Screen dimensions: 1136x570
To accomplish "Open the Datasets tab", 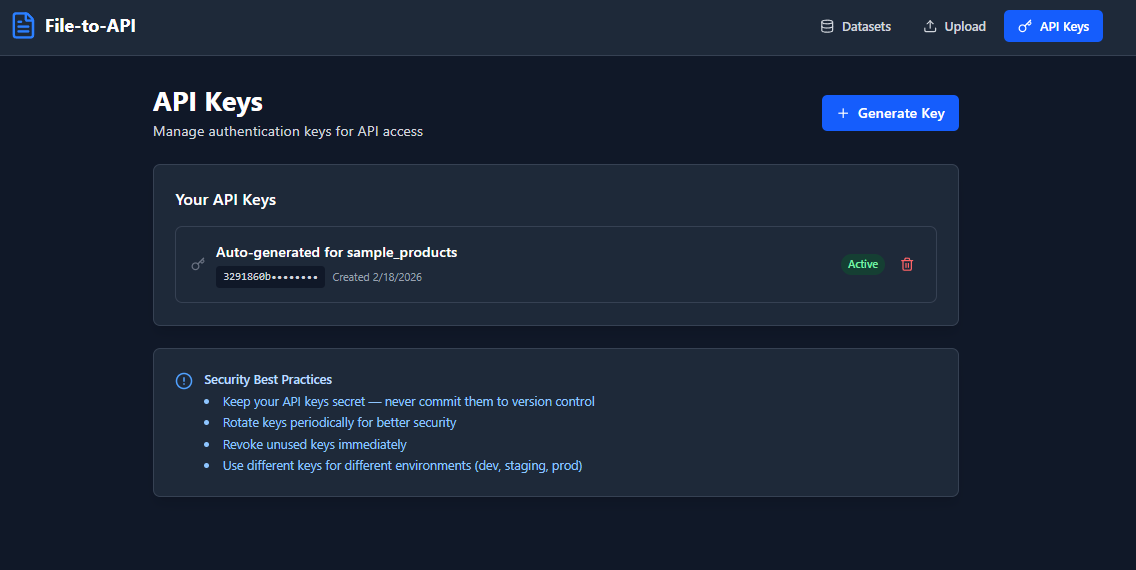I will [x=866, y=27].
